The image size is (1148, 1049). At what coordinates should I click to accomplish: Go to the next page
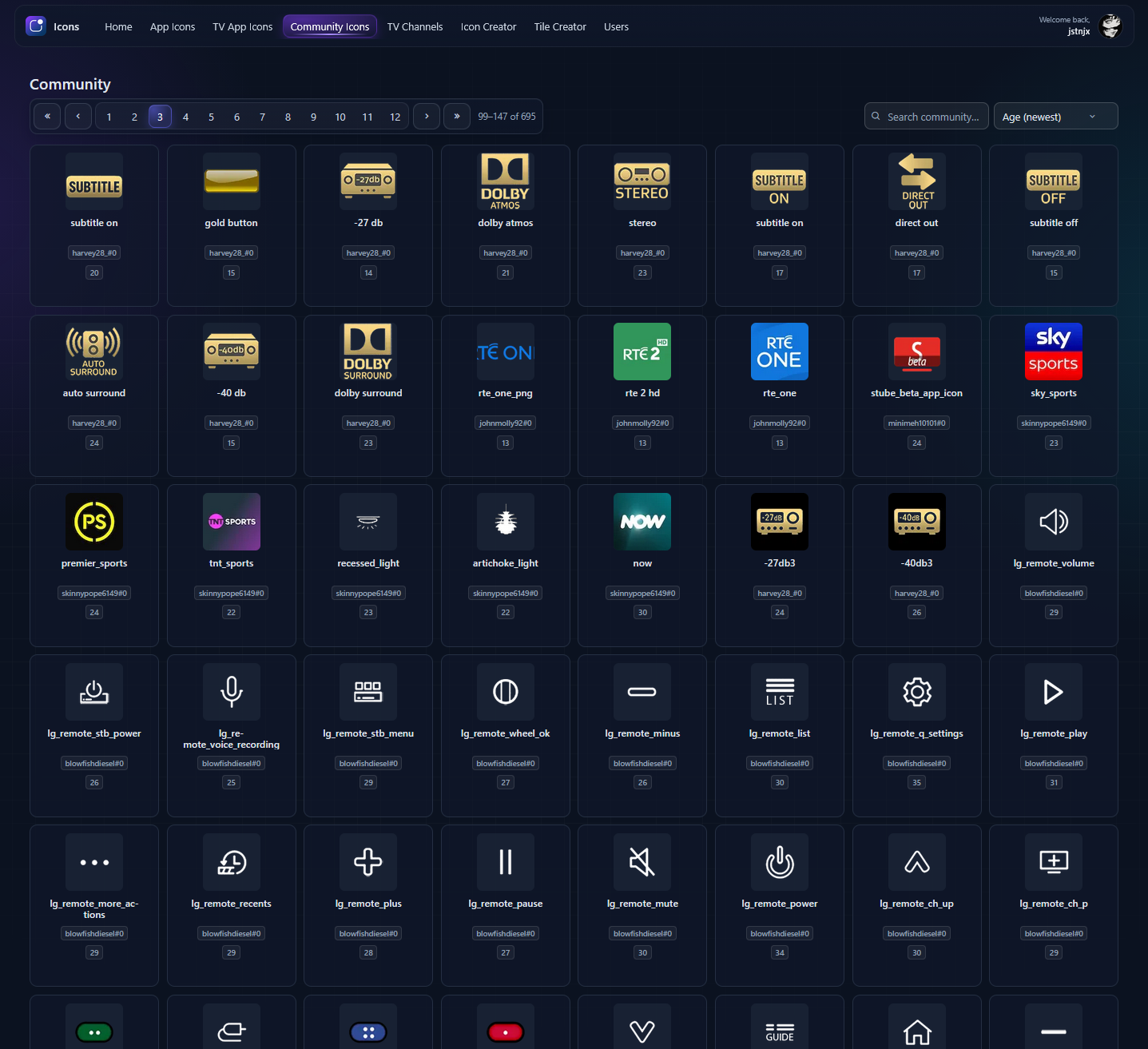(x=427, y=117)
